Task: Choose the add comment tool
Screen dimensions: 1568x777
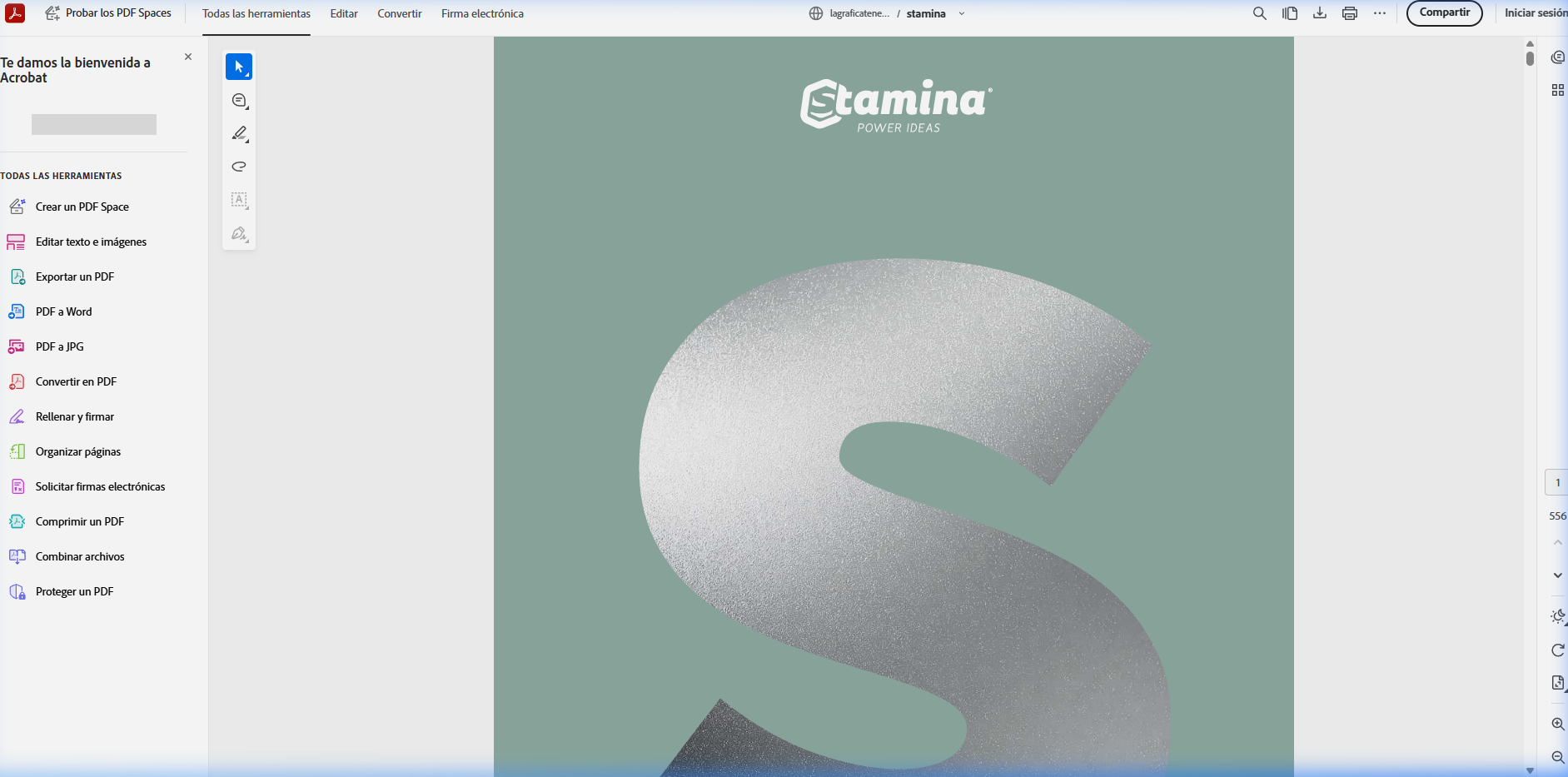Action: pos(239,101)
